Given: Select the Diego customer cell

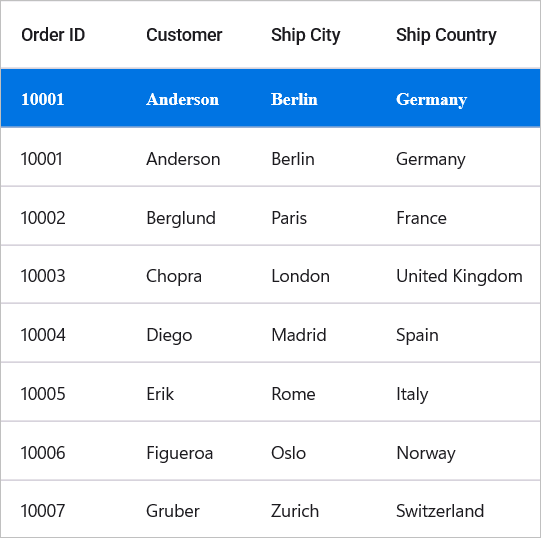Looking at the screenshot, I should 169,336.
